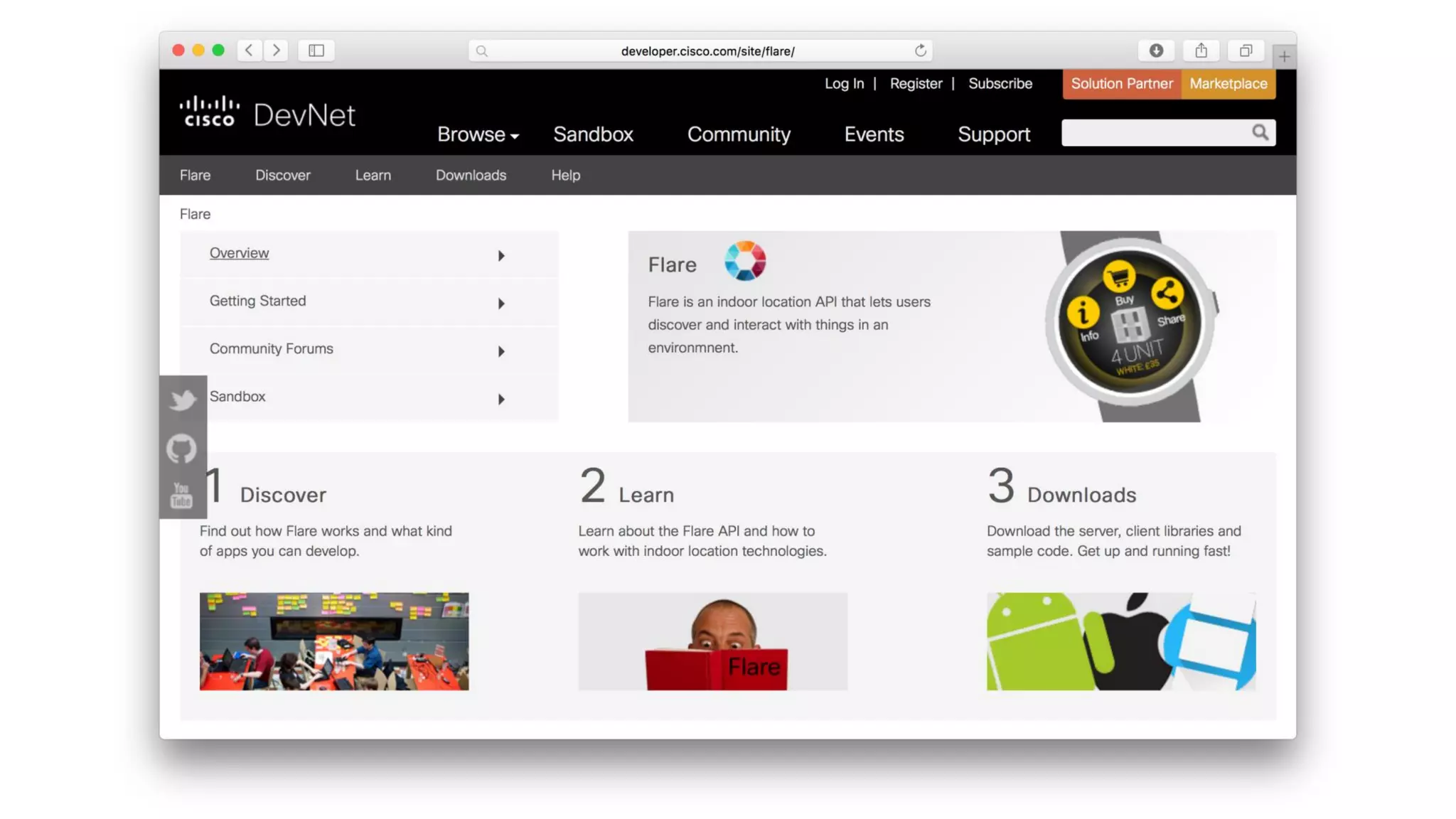Open the GitHub sidebar icon
This screenshot has width=1456, height=819.
click(x=181, y=449)
